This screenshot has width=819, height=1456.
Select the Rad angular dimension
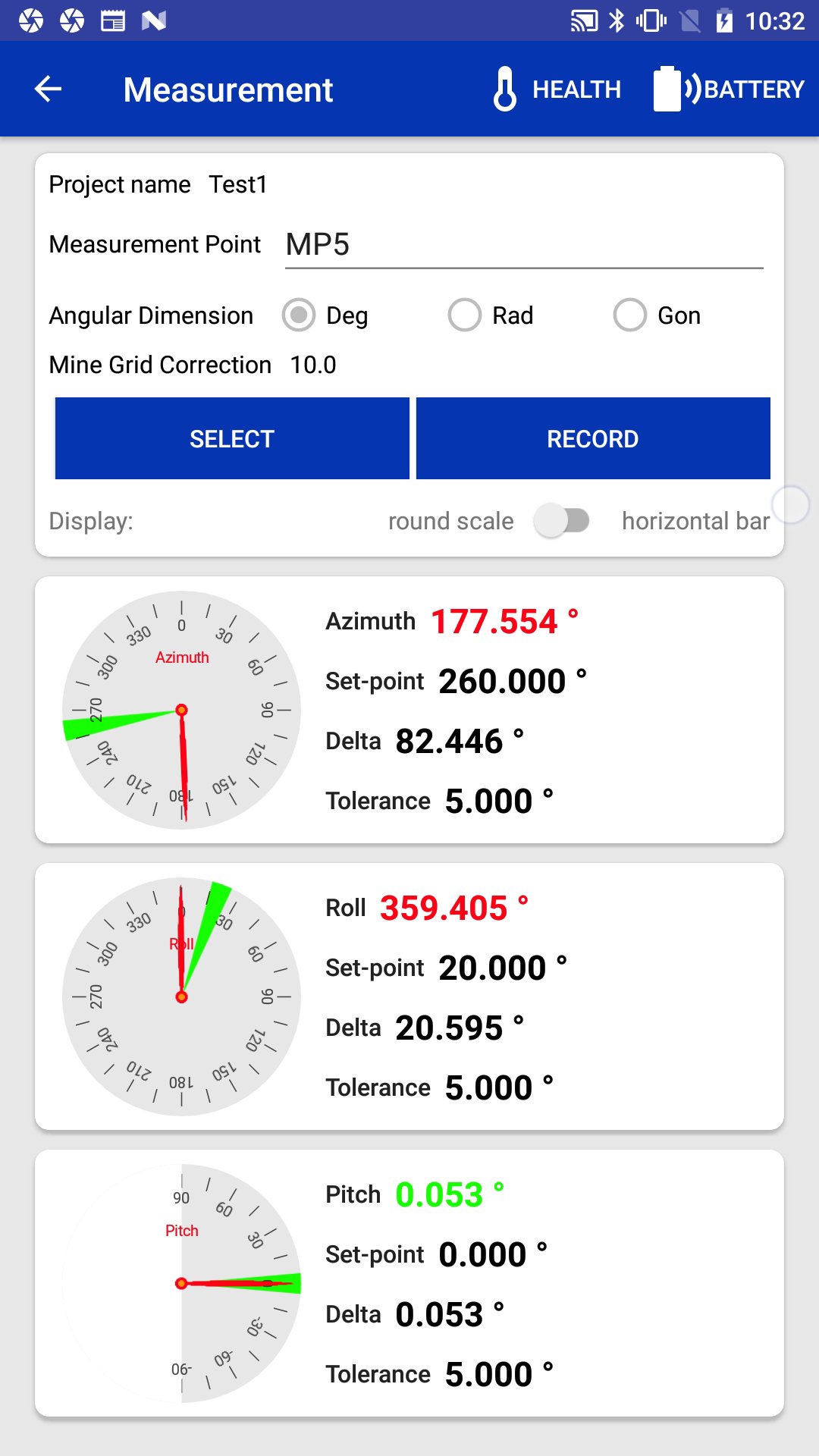465,315
